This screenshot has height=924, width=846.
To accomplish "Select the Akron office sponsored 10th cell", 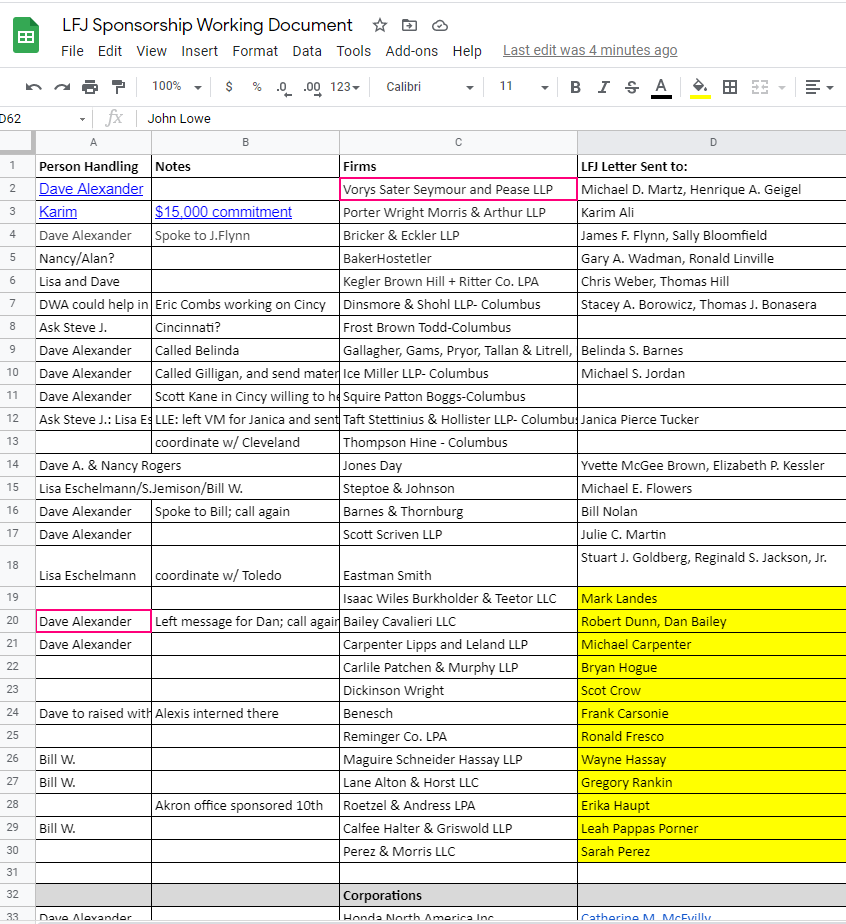I will (246, 806).
